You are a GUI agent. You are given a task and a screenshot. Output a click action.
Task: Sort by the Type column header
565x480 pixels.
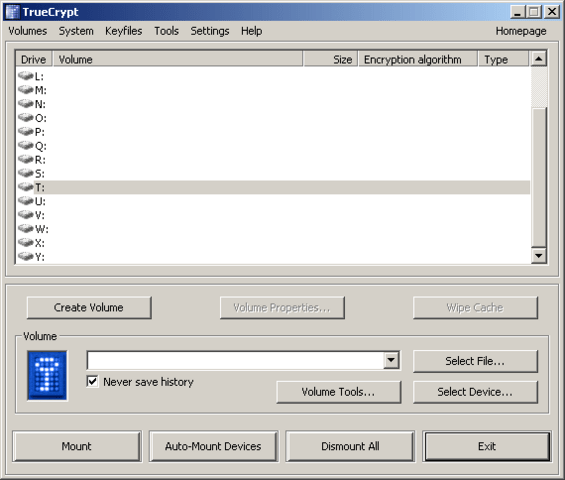coord(504,59)
